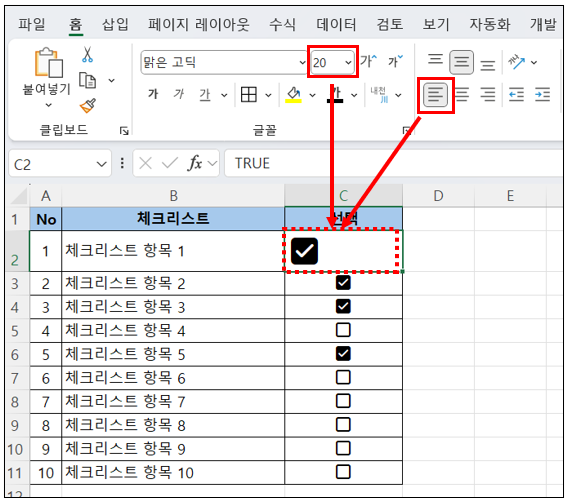
Task: Click the select all corner triangle
Action: click(20, 196)
